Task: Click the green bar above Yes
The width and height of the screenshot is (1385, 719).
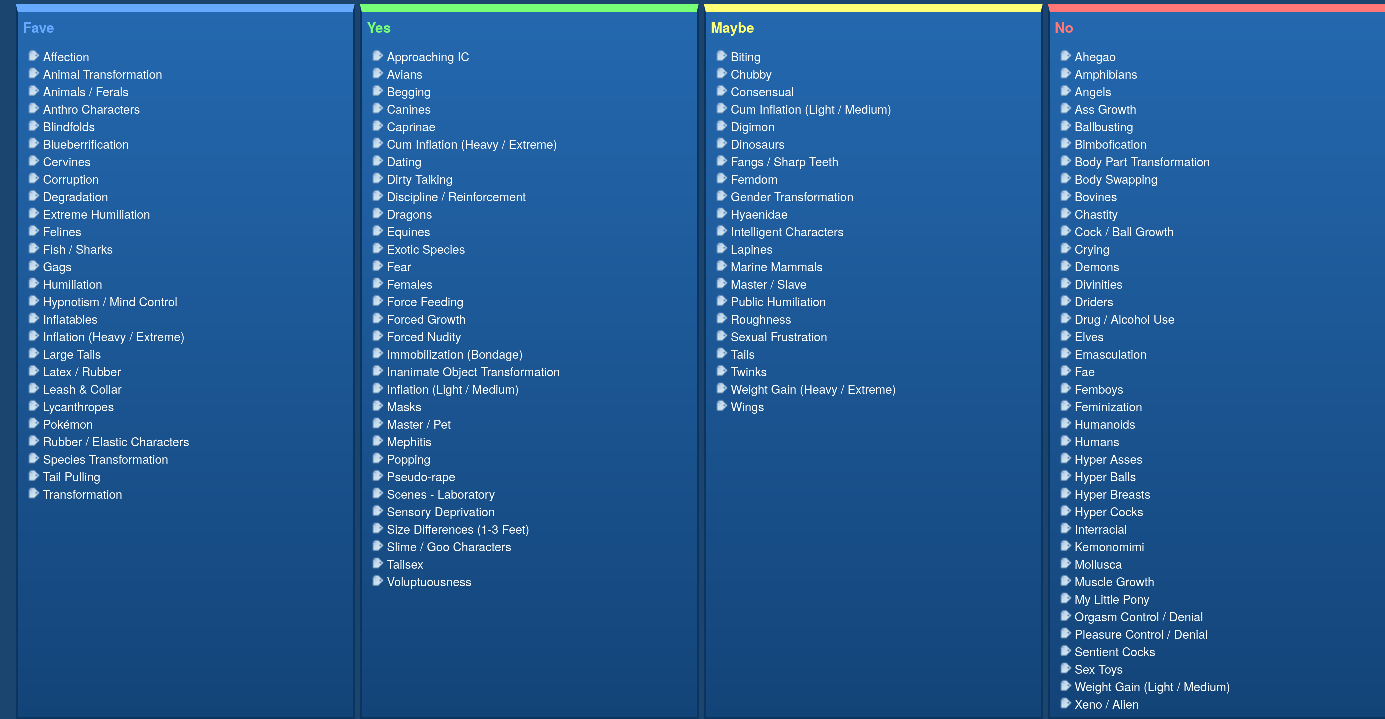Action: pyautogui.click(x=529, y=8)
